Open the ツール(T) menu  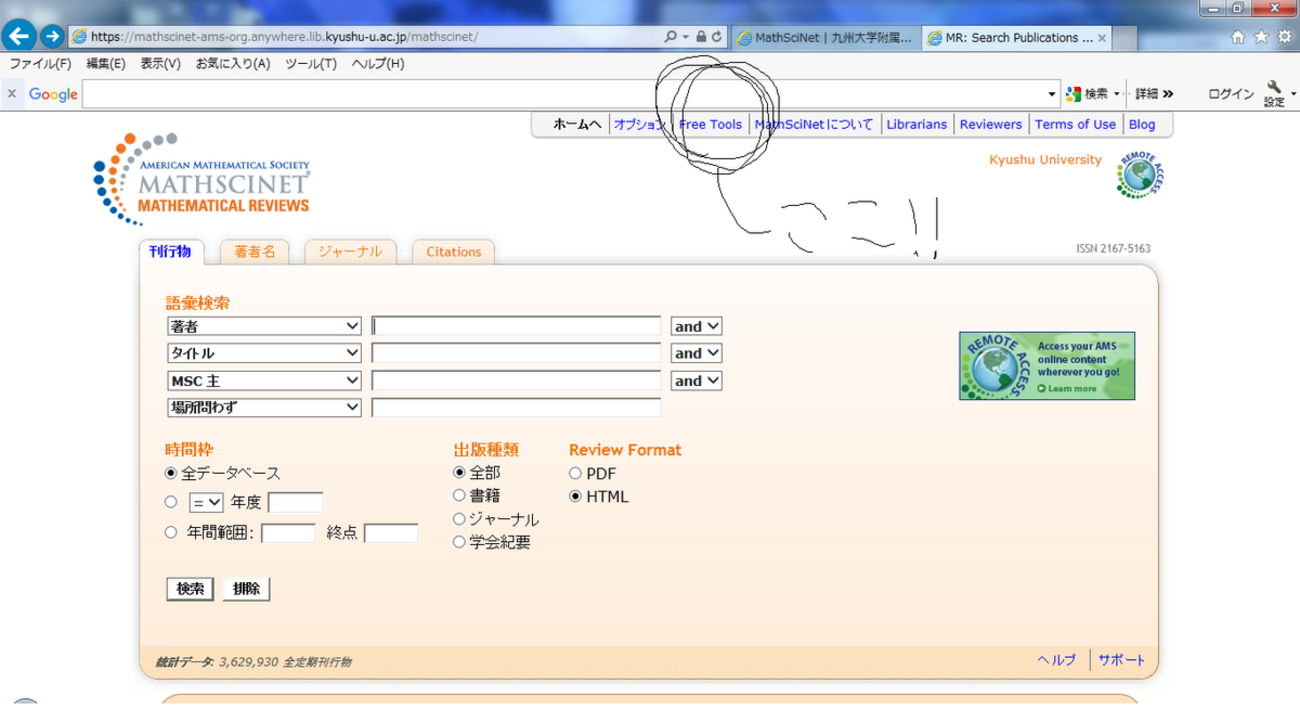(310, 63)
